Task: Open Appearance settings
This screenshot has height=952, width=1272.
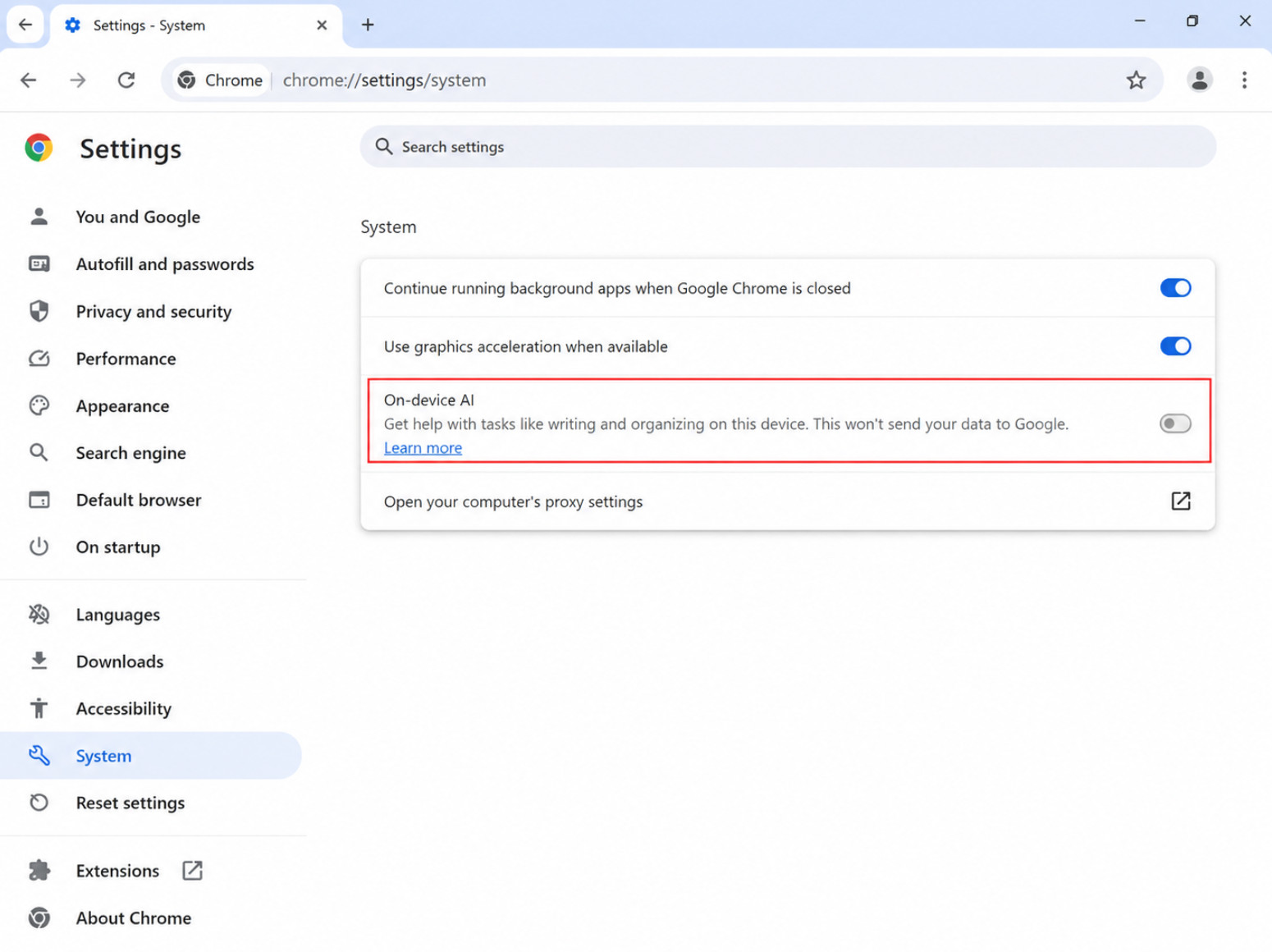Action: [x=122, y=405]
